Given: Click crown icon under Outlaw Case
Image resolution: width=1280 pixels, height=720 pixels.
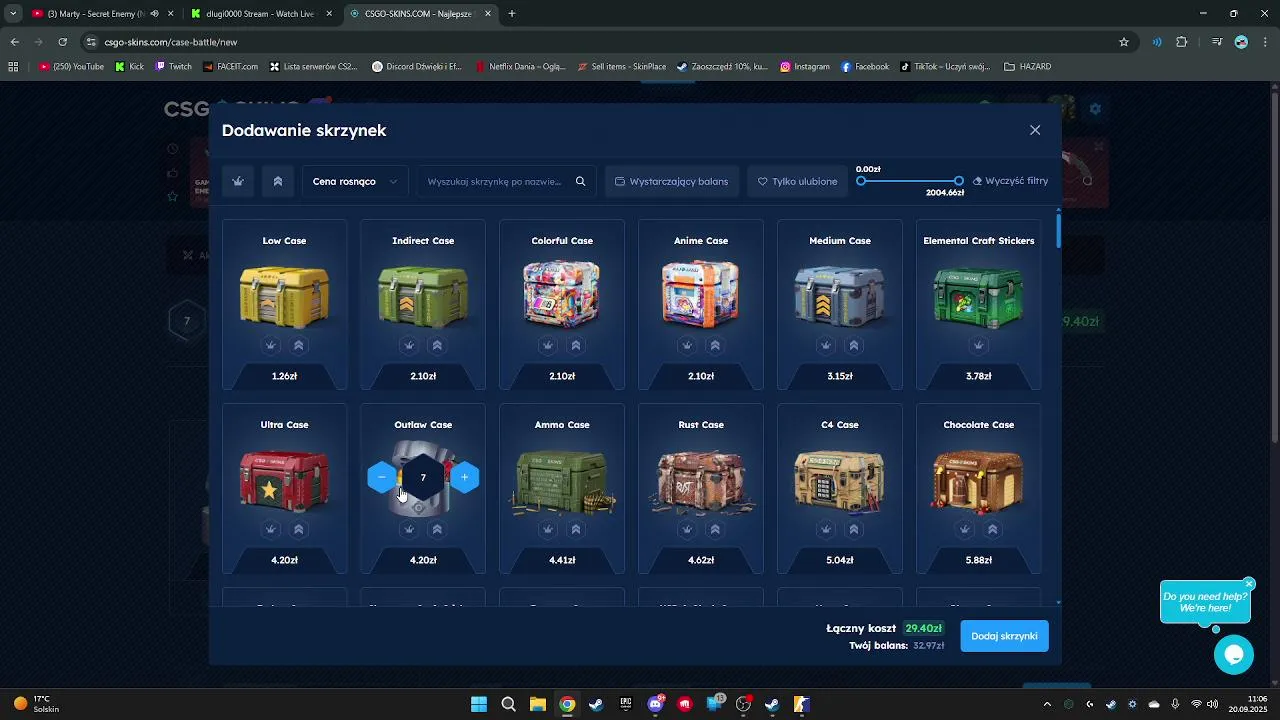Looking at the screenshot, I should (x=409, y=529).
